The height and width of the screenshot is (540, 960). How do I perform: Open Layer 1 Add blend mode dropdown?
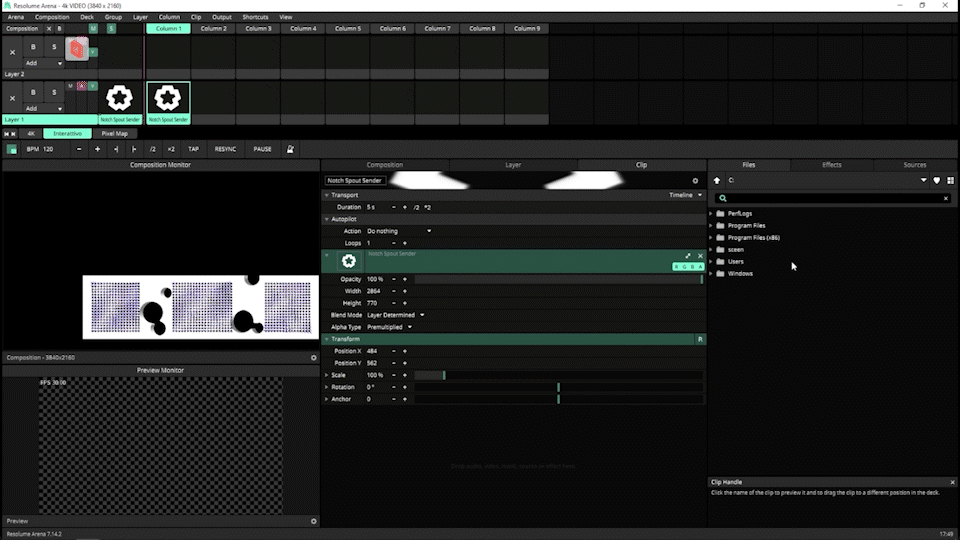click(x=43, y=108)
